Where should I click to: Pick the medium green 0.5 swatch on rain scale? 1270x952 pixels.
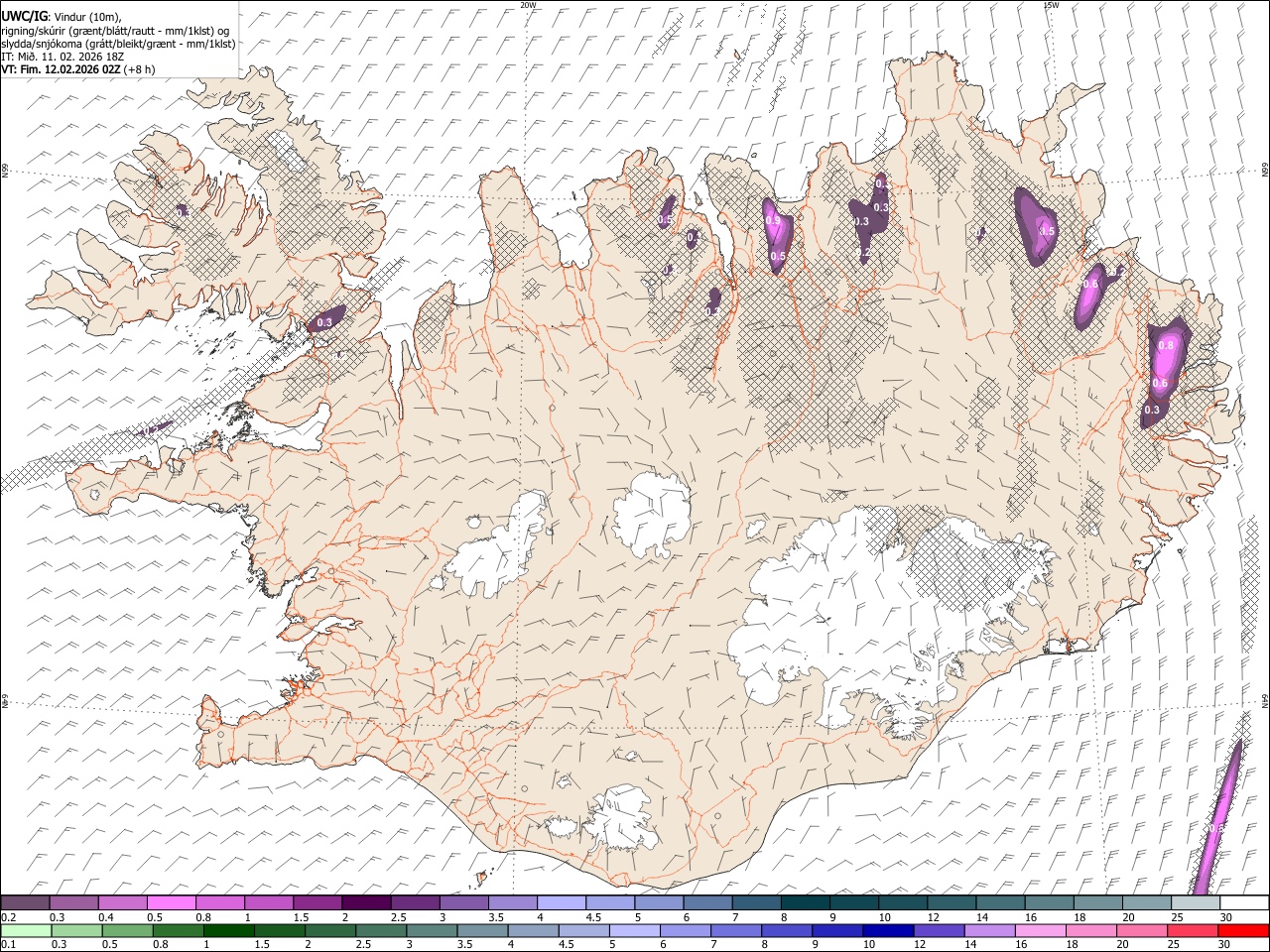pyautogui.click(x=127, y=930)
